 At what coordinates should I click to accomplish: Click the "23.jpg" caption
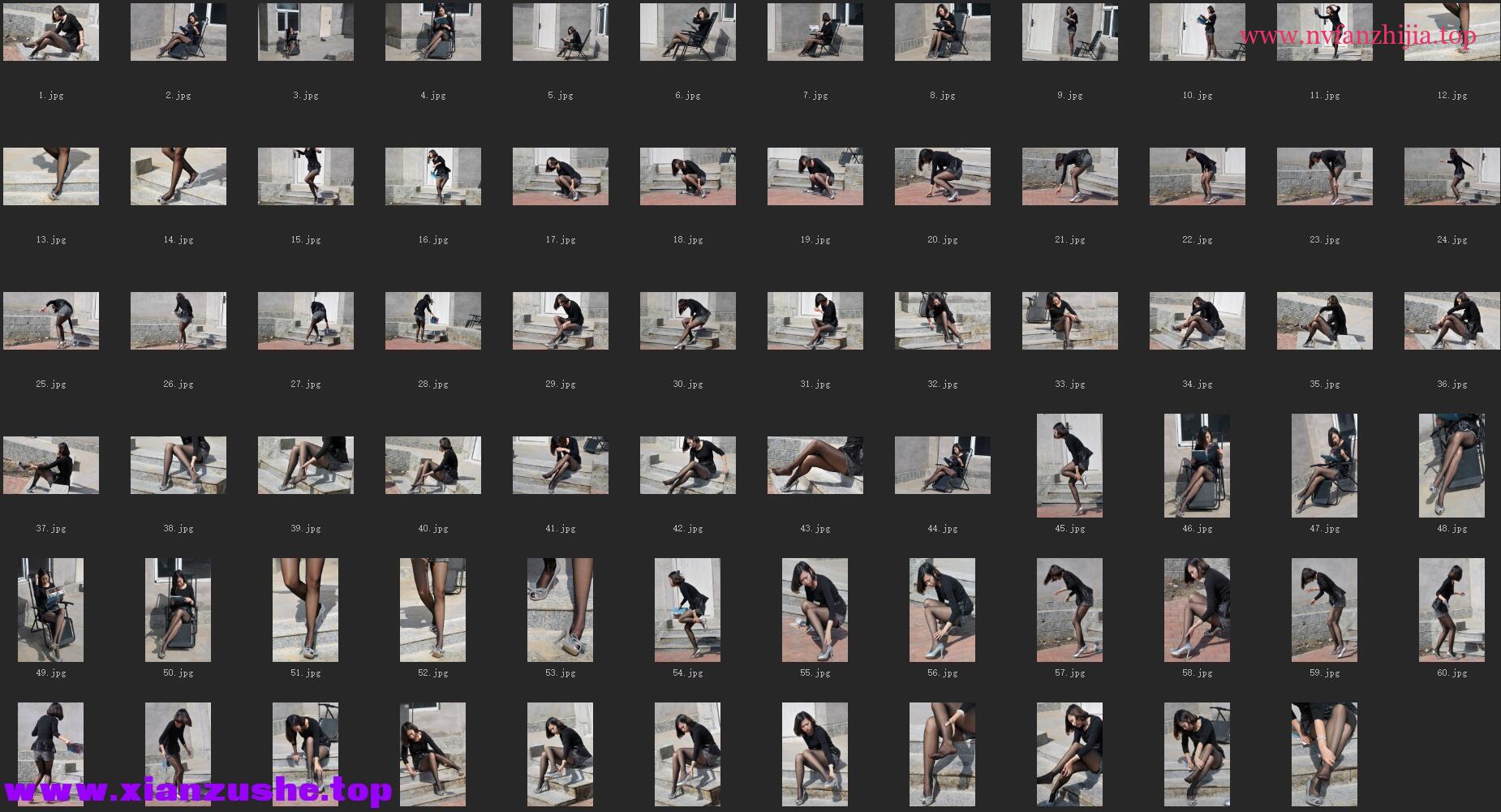pyautogui.click(x=1325, y=240)
